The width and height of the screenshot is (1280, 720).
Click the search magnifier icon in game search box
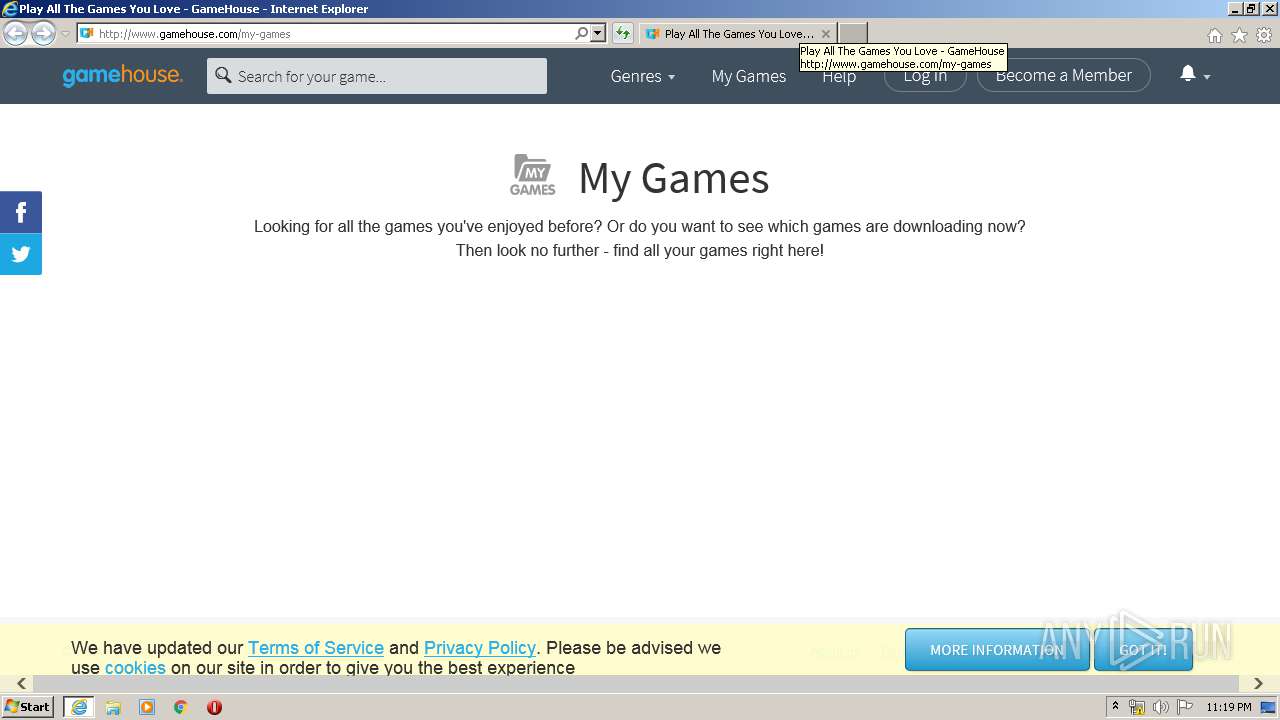(223, 76)
